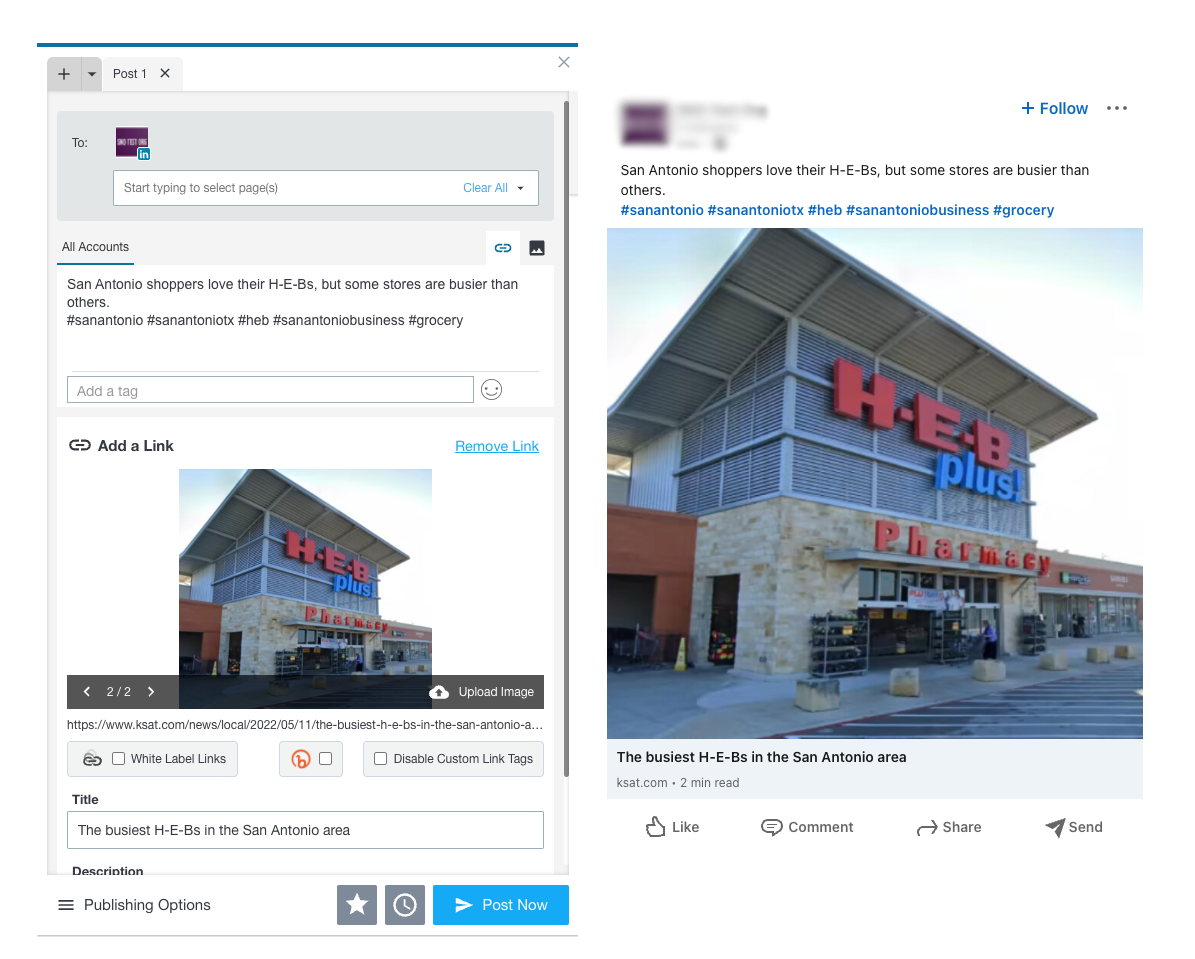The width and height of the screenshot is (1195, 959).
Task: Go to previous link image
Action: (x=87, y=691)
